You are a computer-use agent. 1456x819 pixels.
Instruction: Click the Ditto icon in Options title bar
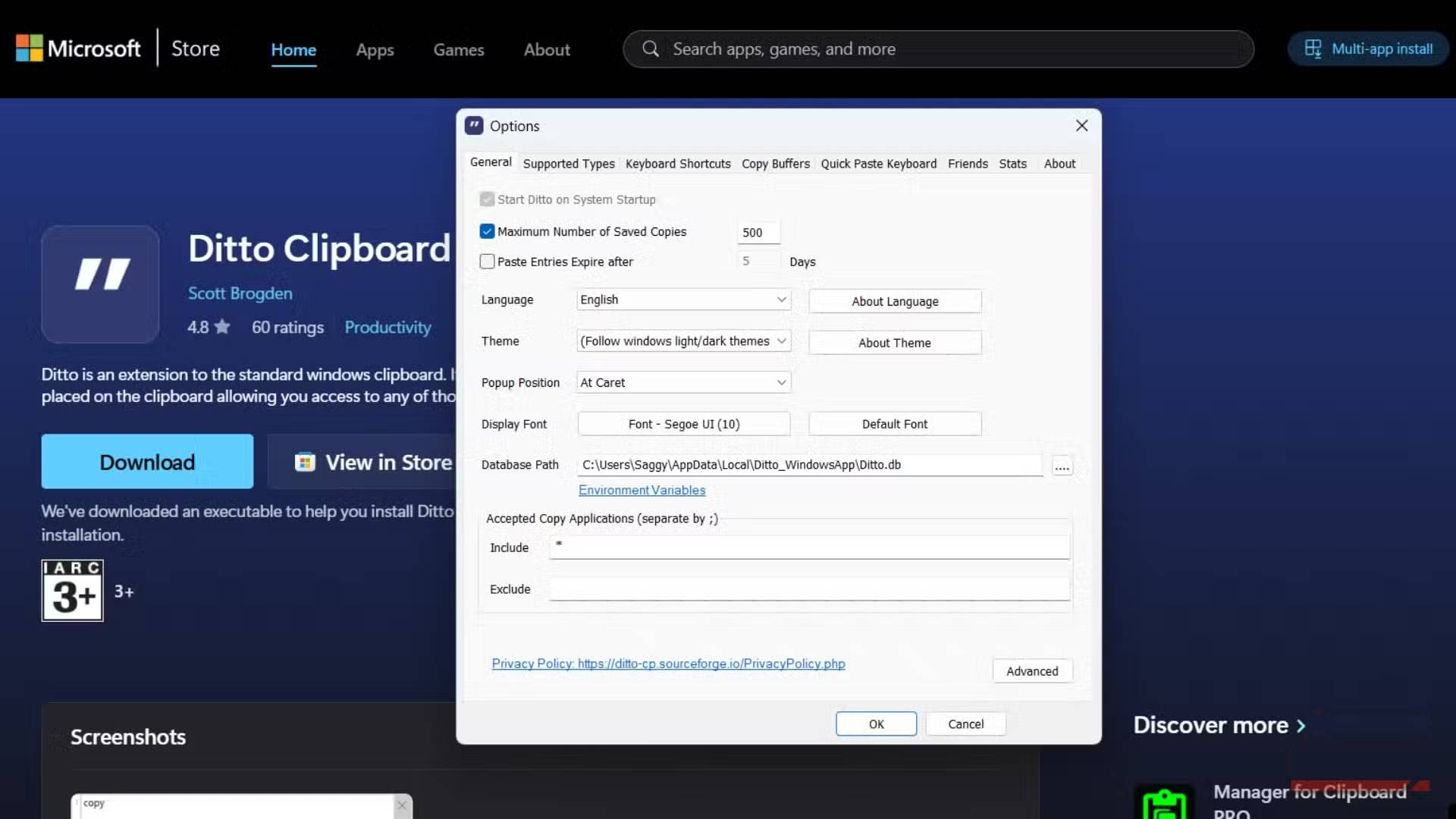coord(474,126)
